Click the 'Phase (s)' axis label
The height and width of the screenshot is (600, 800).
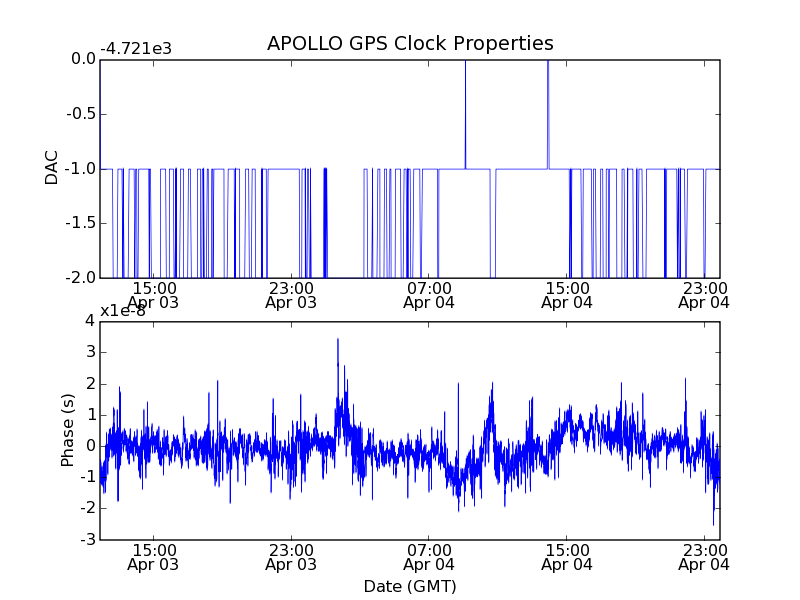tap(67, 430)
